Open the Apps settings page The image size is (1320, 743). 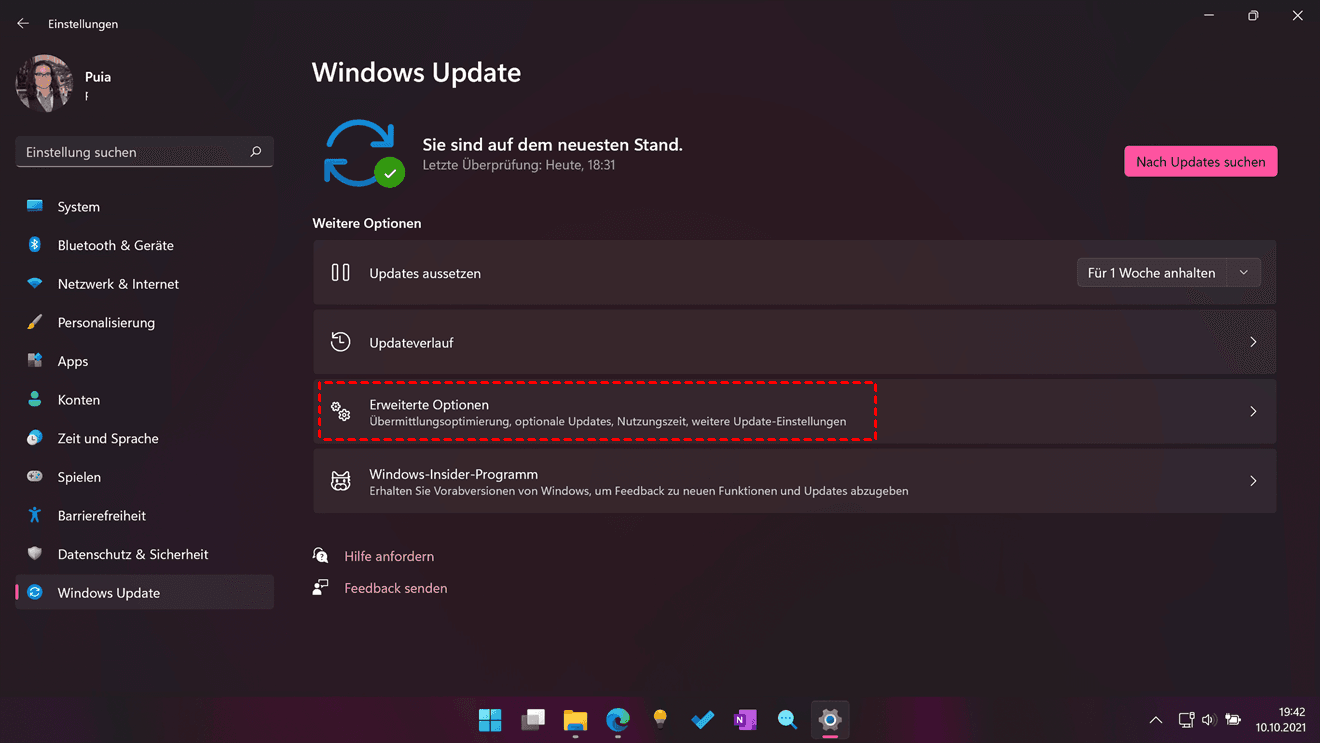pos(144,361)
